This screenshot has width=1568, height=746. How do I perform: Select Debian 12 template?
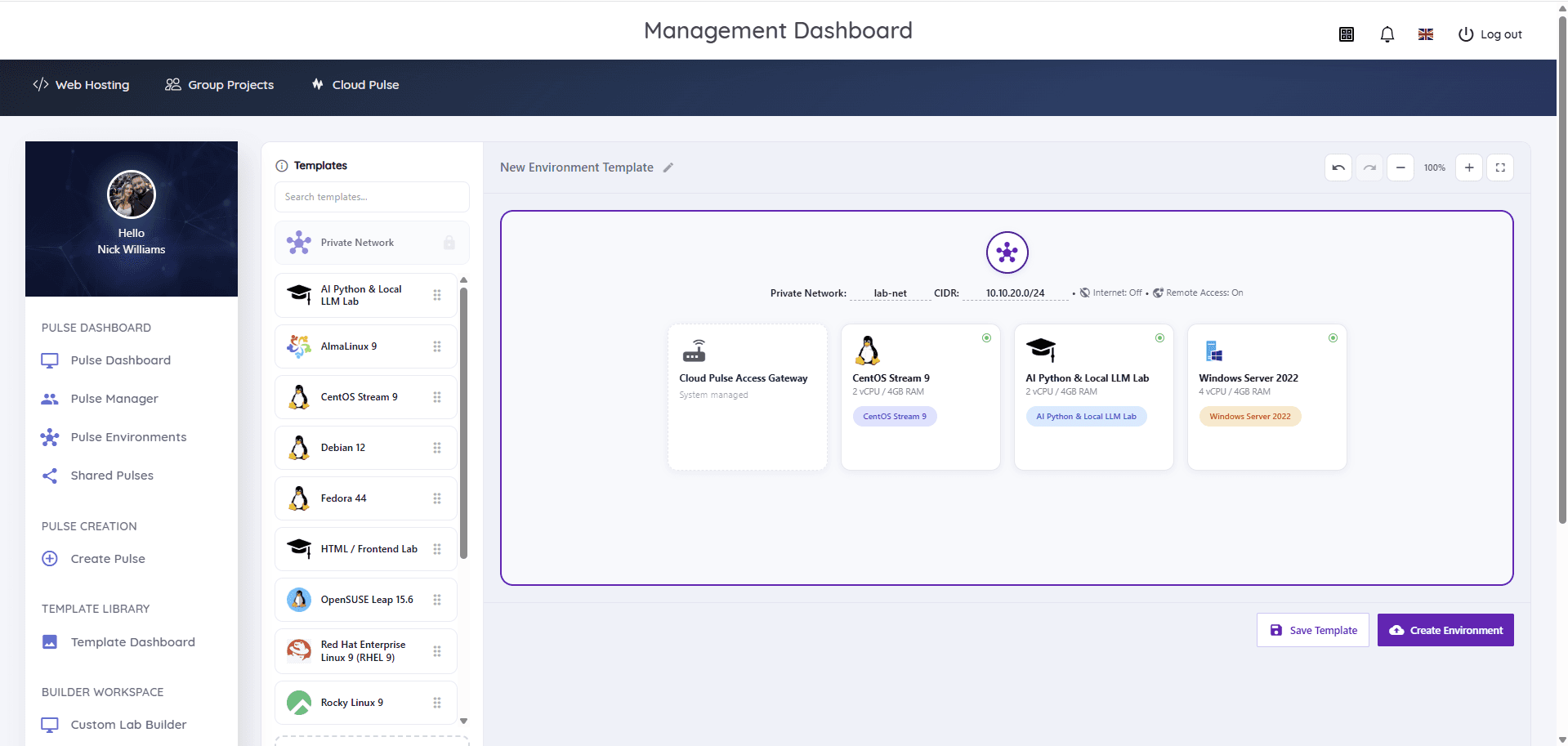[365, 448]
